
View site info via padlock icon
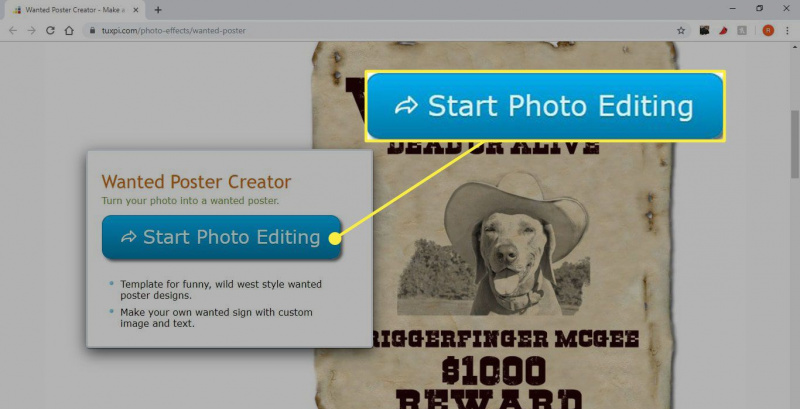tap(92, 31)
